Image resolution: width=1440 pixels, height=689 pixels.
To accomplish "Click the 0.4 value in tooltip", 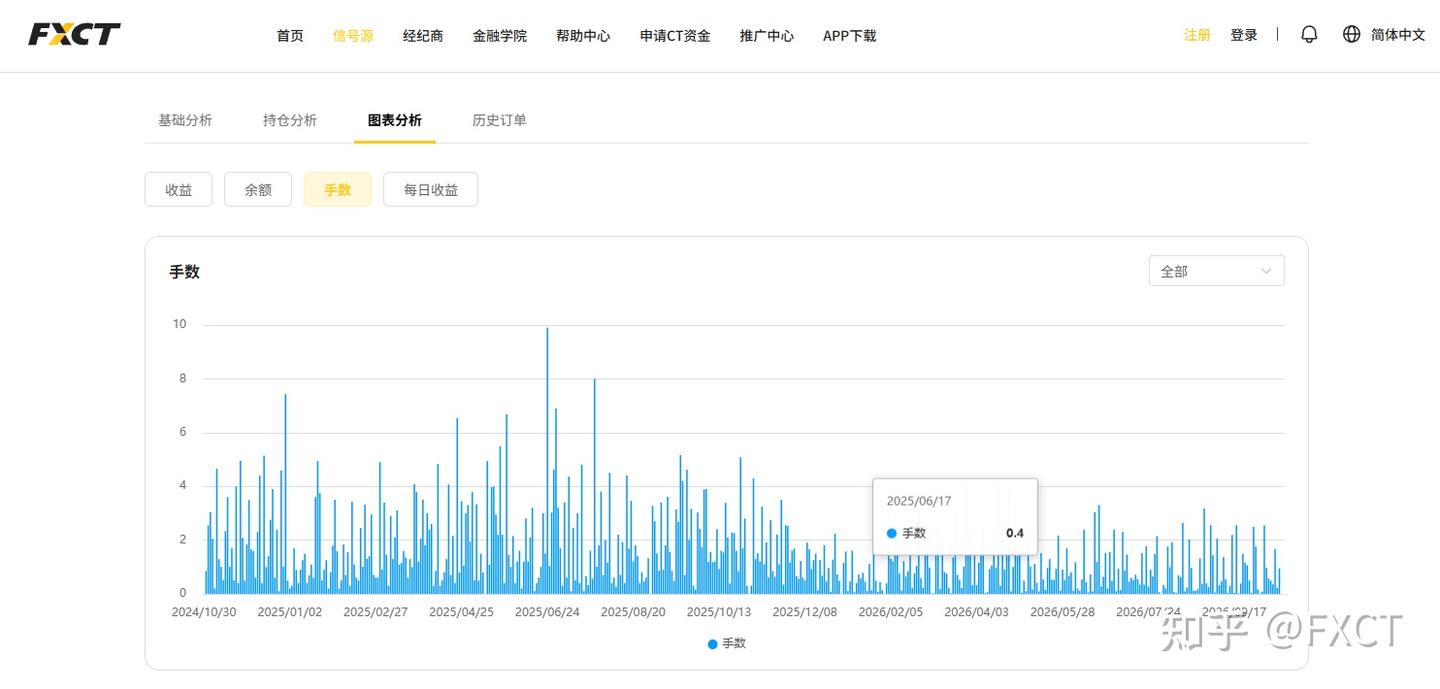I will (x=1015, y=533).
